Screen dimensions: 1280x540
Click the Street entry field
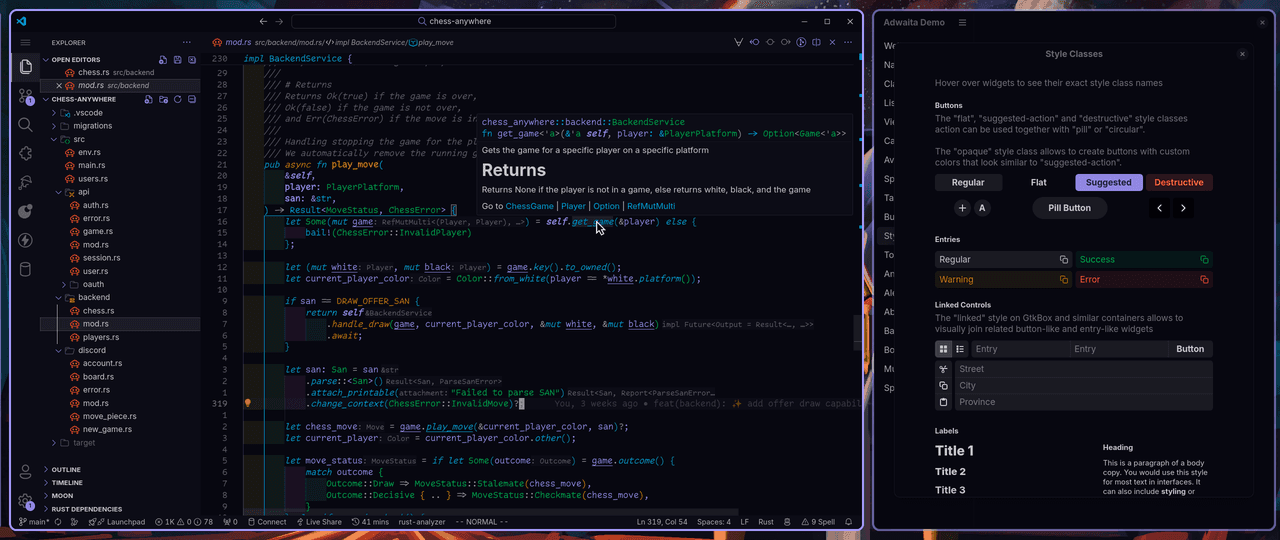pyautogui.click(x=1080, y=369)
